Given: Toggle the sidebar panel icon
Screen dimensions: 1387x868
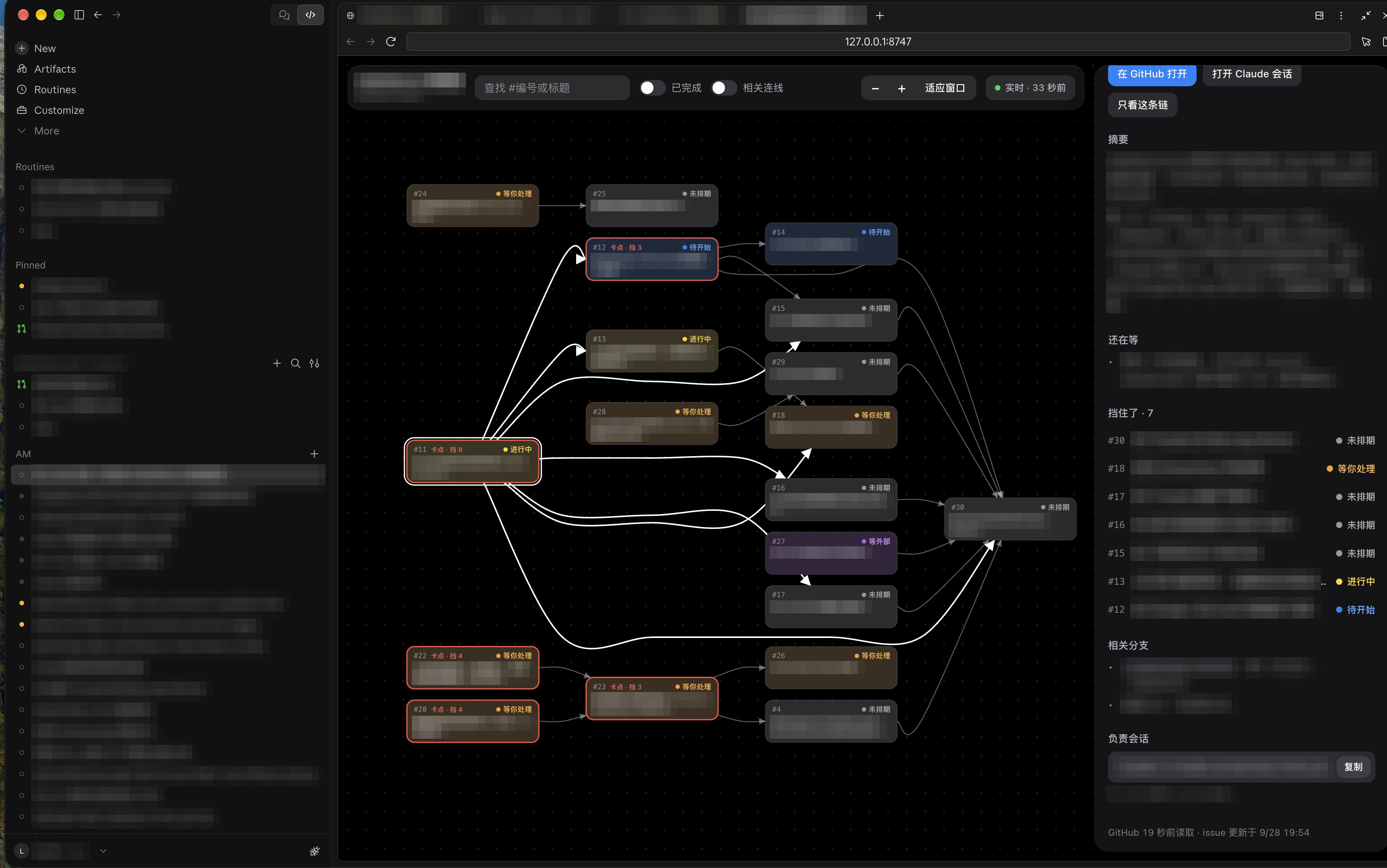Looking at the screenshot, I should pyautogui.click(x=79, y=15).
